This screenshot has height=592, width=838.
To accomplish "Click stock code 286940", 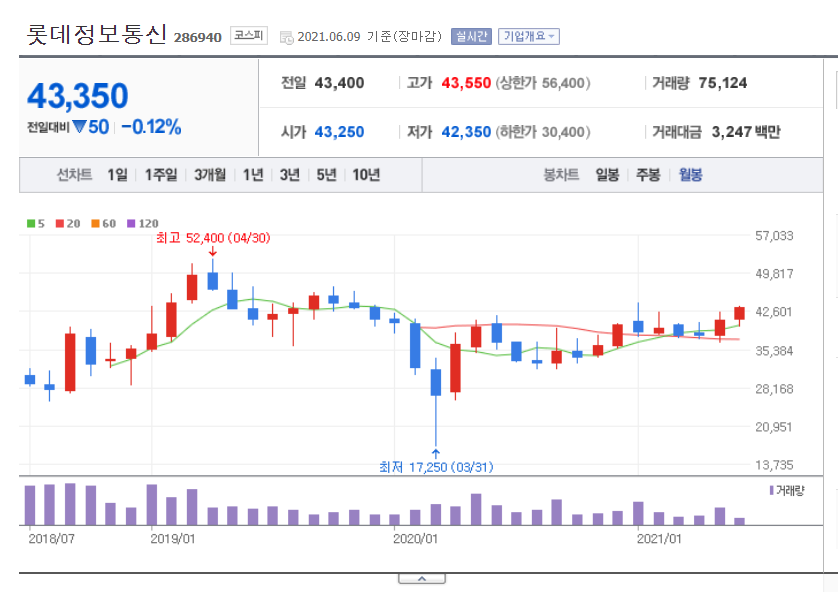I will [x=198, y=37].
